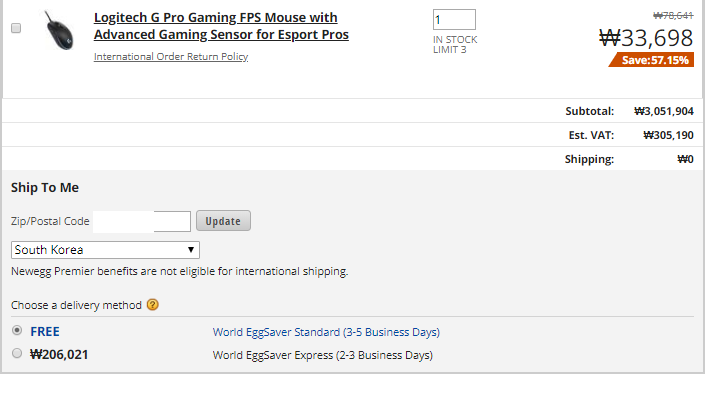Click the Save:57.15% discount badge
Viewport: 718px width, 396px height.
point(652,60)
